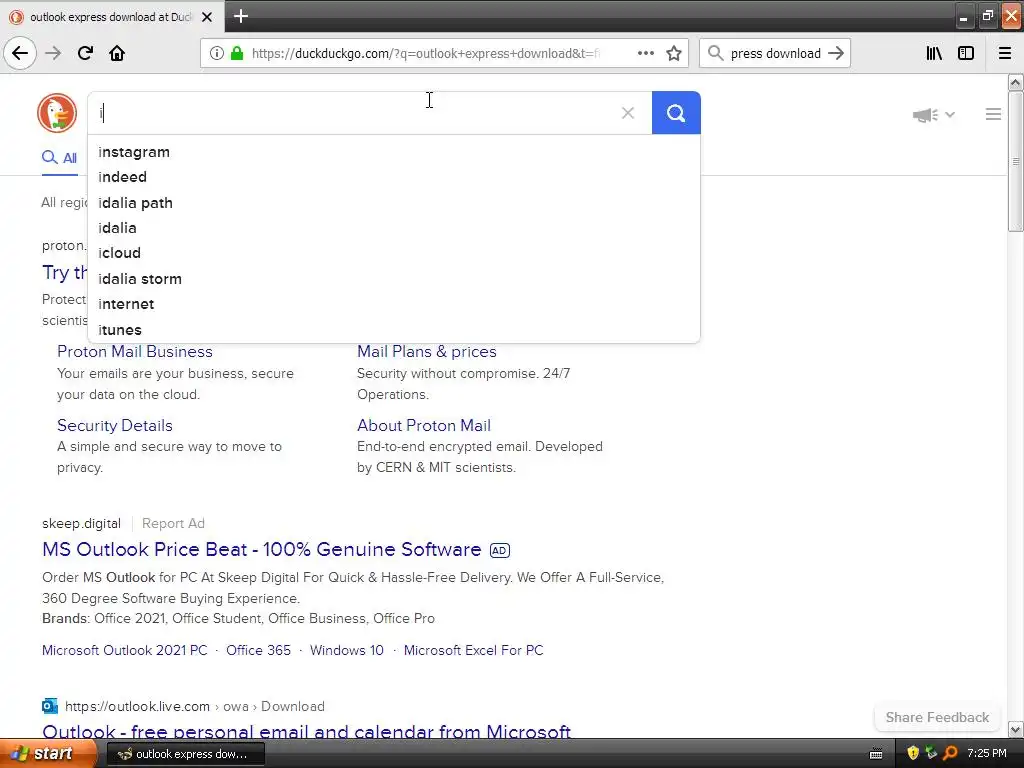Open Mail Plans & prices link
1024x768 pixels.
click(x=426, y=351)
